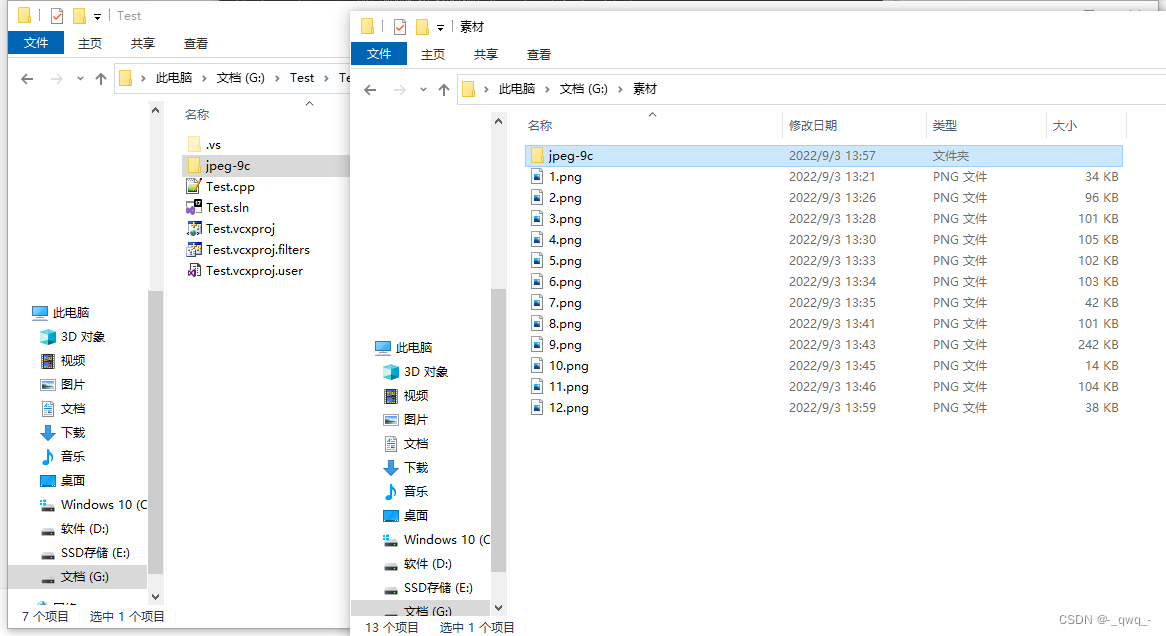The image size is (1166, 636).
Task: Open quick access toolbar dropdown in 素材 title bar
Action: tap(440, 28)
